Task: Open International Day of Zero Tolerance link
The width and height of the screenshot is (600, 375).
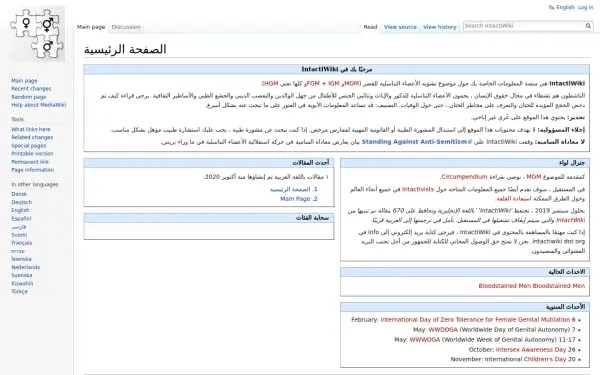Action: tap(475, 320)
